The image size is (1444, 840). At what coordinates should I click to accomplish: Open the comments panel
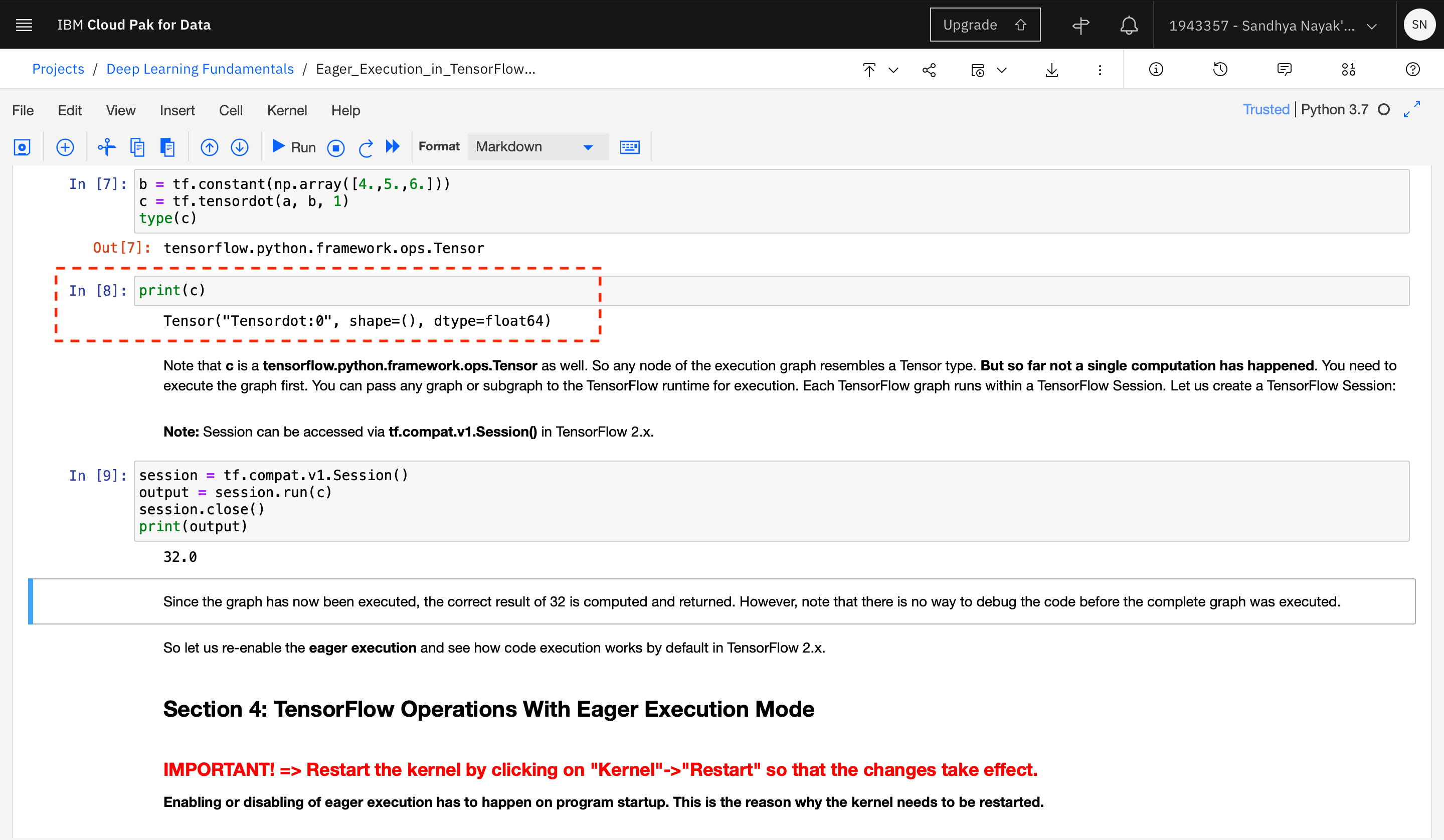1284,69
